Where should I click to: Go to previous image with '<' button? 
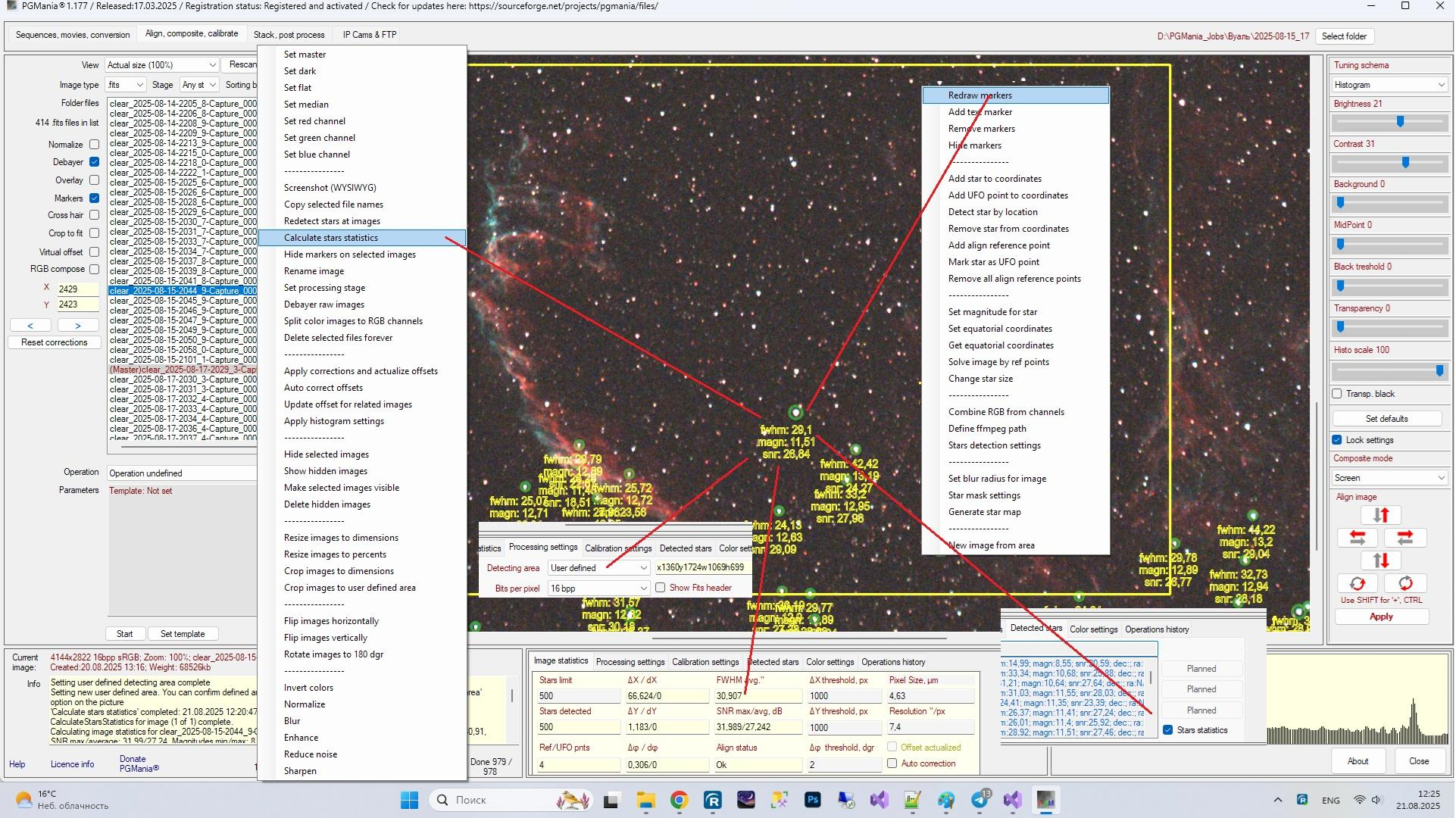point(30,326)
